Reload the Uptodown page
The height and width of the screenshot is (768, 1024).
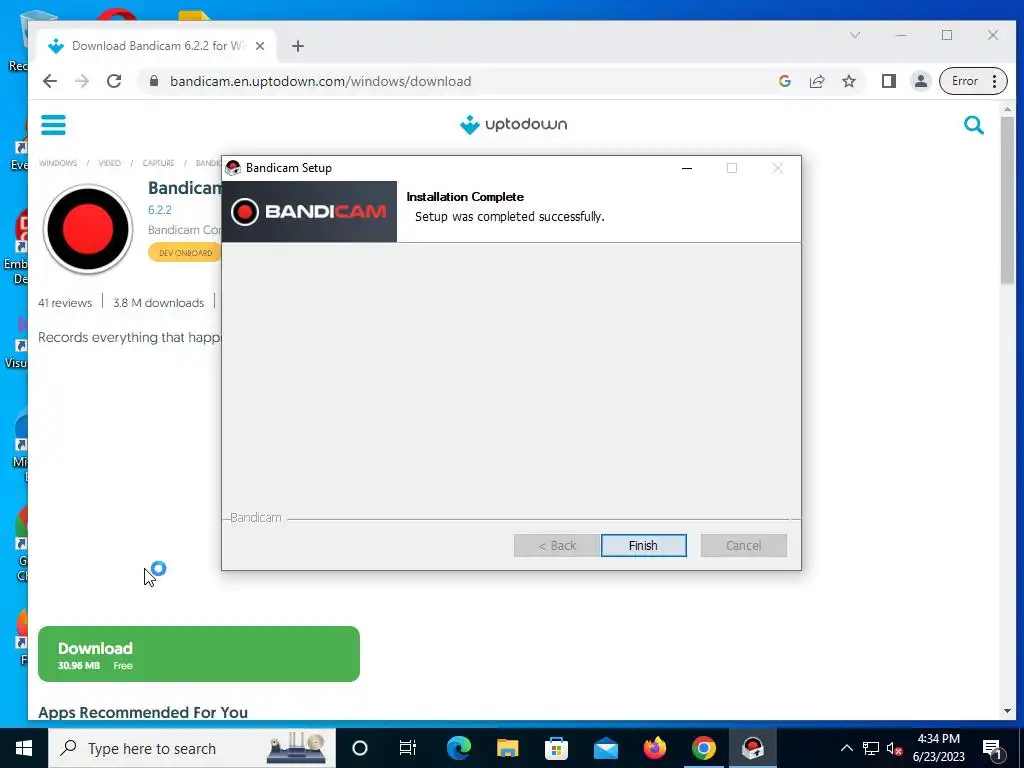[114, 81]
